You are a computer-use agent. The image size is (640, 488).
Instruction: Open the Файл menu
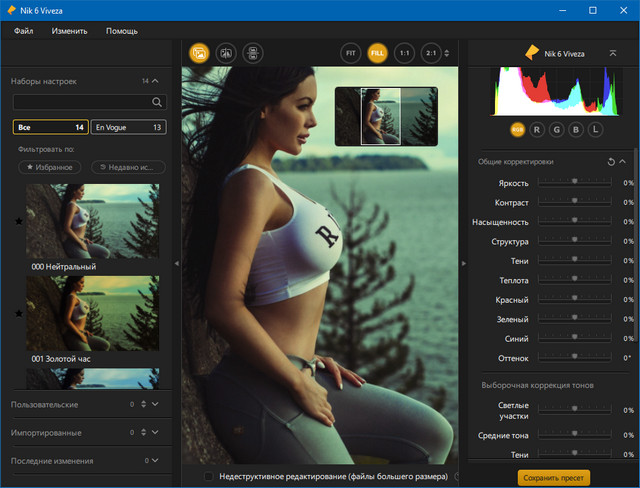24,31
